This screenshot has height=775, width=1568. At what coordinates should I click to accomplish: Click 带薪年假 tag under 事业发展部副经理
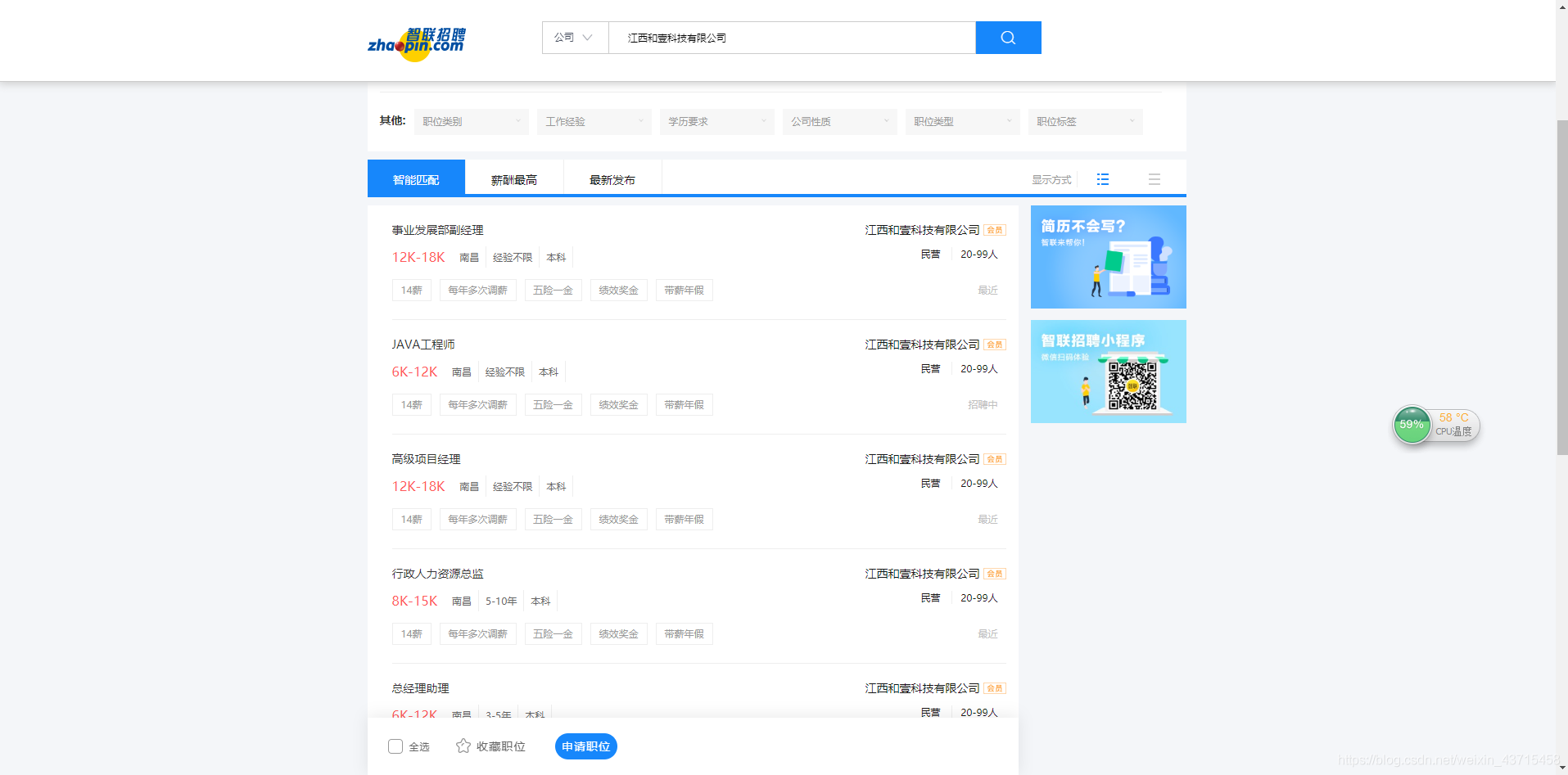tap(685, 291)
